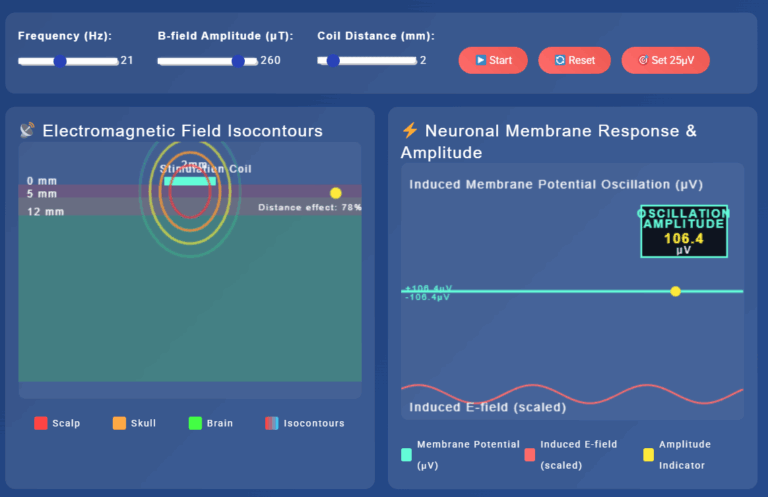Click the Isocontours gradient legend swatch
The width and height of the screenshot is (768, 497).
pyautogui.click(x=272, y=423)
